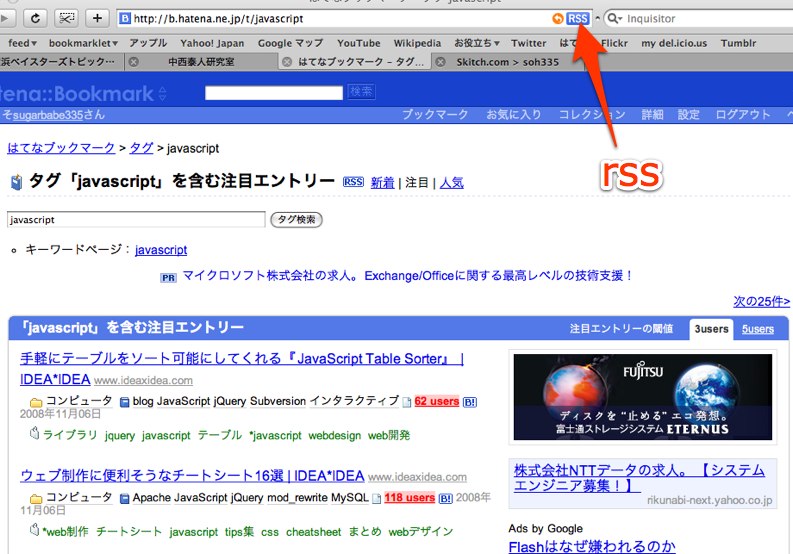This screenshot has width=793, height=554.
Task: Click the Hatena B favicon in address bar
Action: coord(124,19)
